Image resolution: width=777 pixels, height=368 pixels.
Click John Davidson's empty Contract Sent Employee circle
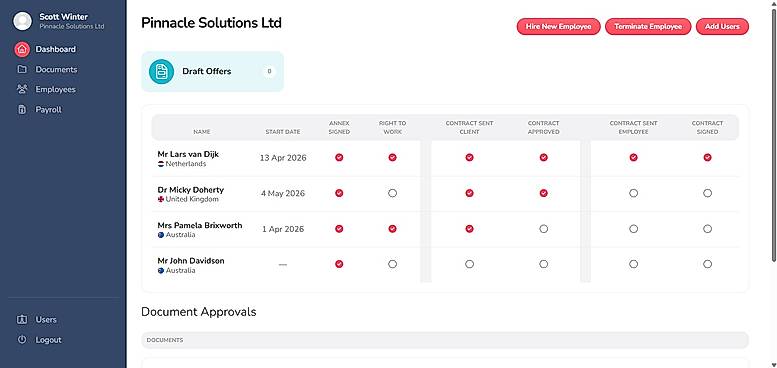633,264
